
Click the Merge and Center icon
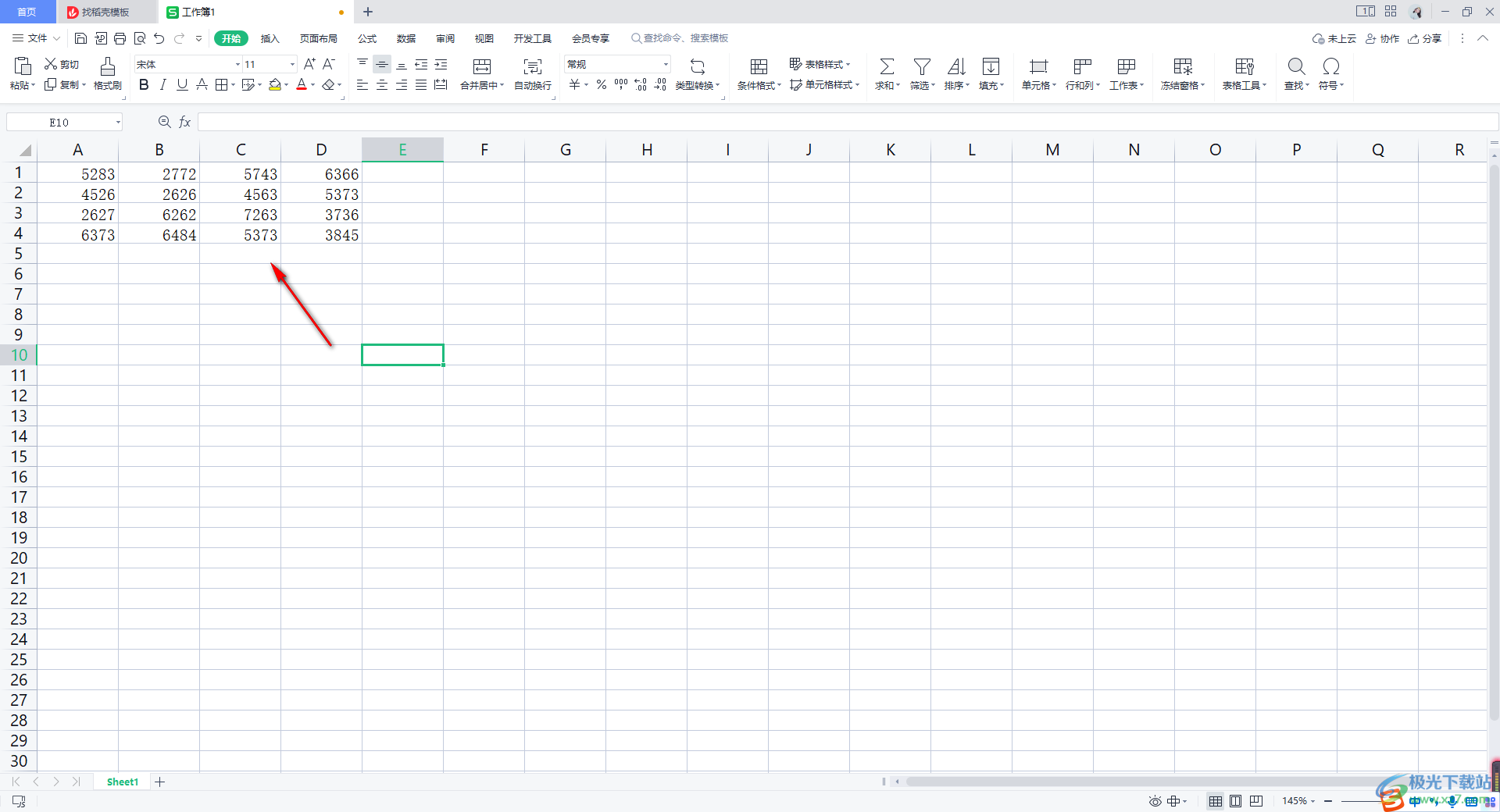482,66
